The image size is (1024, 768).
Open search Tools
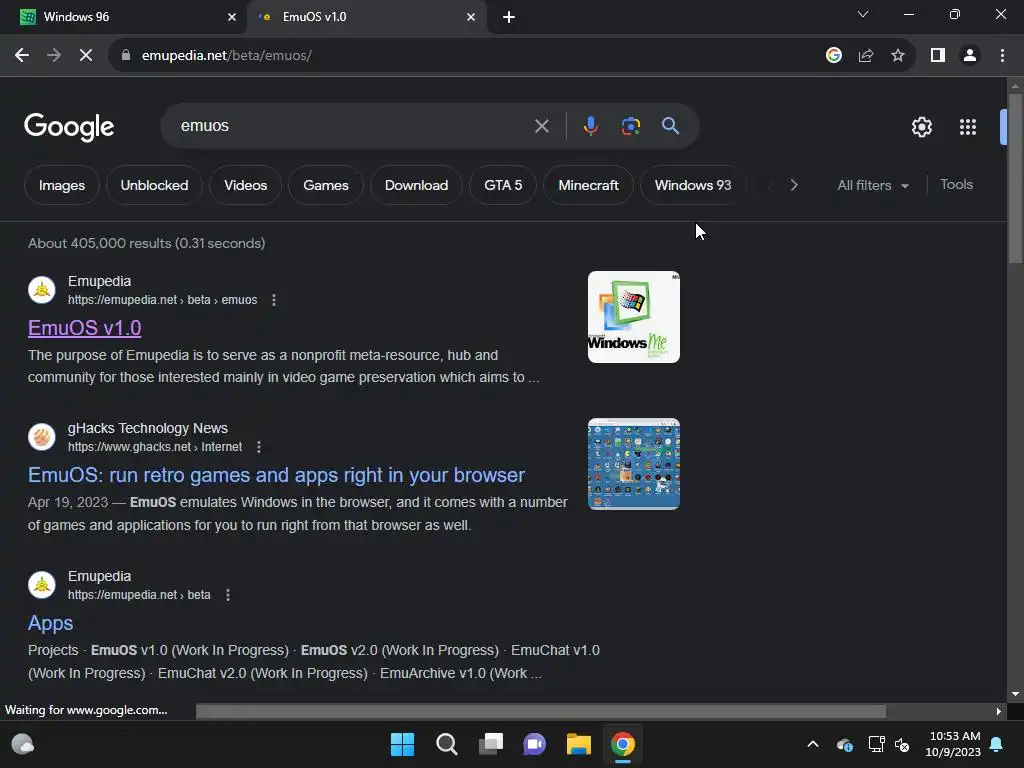tap(956, 185)
